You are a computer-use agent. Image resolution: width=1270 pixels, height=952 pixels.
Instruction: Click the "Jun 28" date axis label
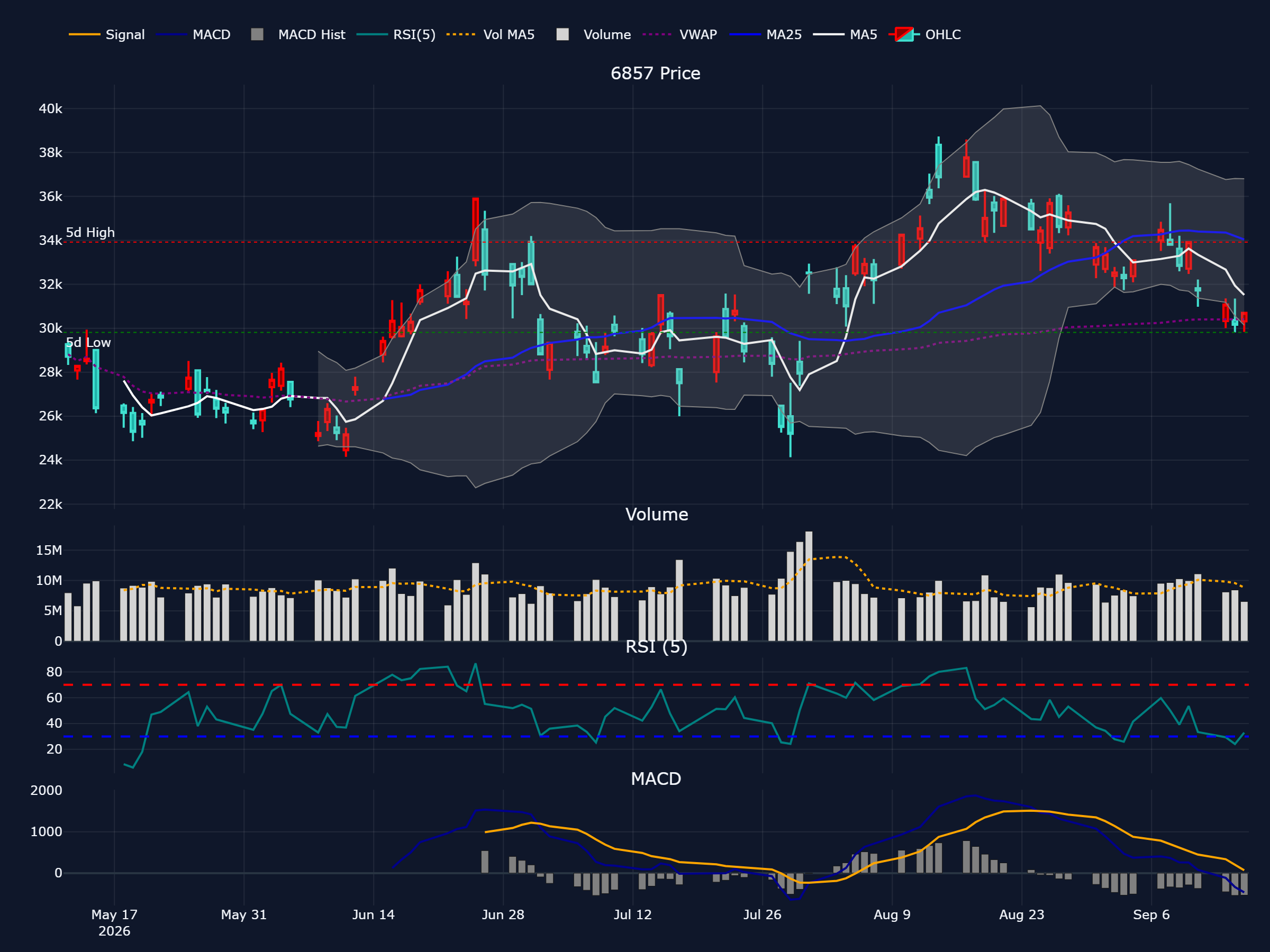[504, 914]
